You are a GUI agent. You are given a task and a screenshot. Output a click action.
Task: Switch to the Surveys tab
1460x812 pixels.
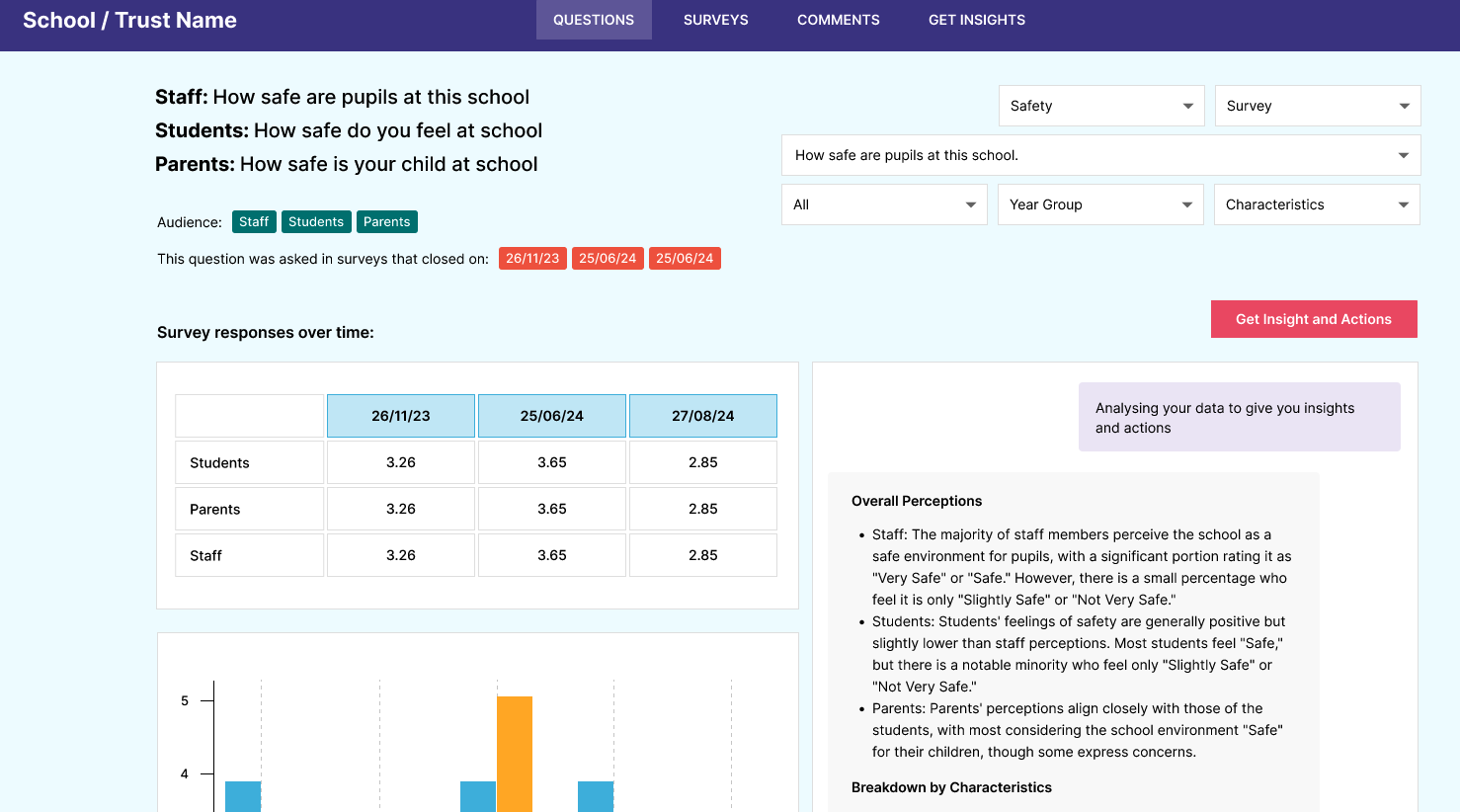(x=715, y=20)
